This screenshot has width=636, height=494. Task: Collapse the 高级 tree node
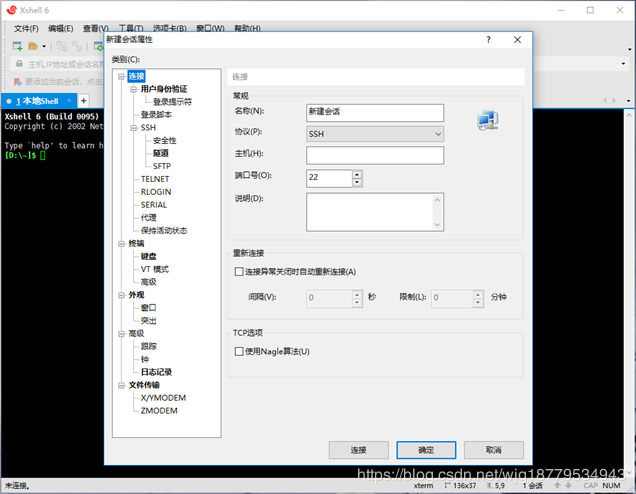click(x=121, y=334)
